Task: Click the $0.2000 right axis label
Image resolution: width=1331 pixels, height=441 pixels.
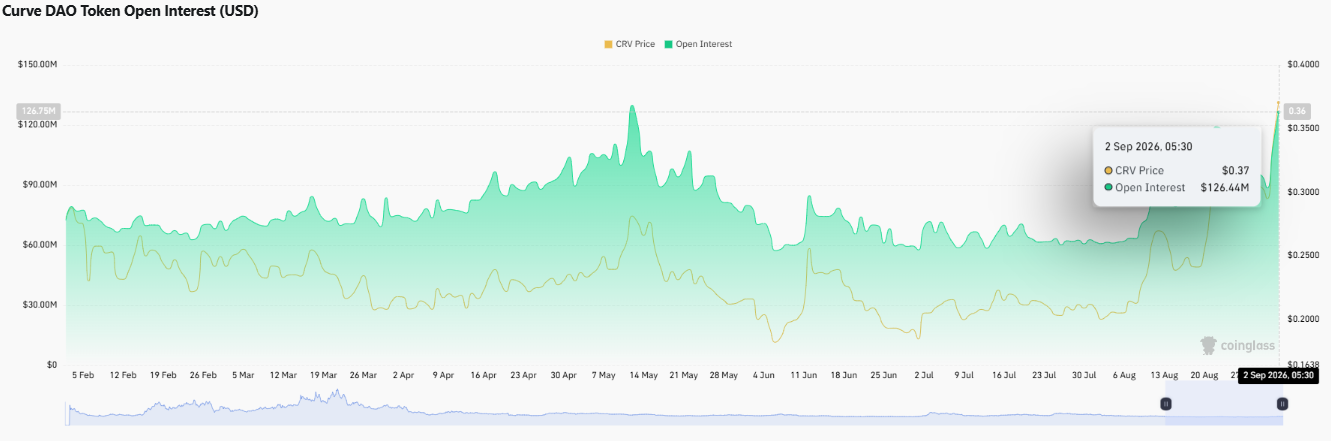Action: pyautogui.click(x=1303, y=319)
